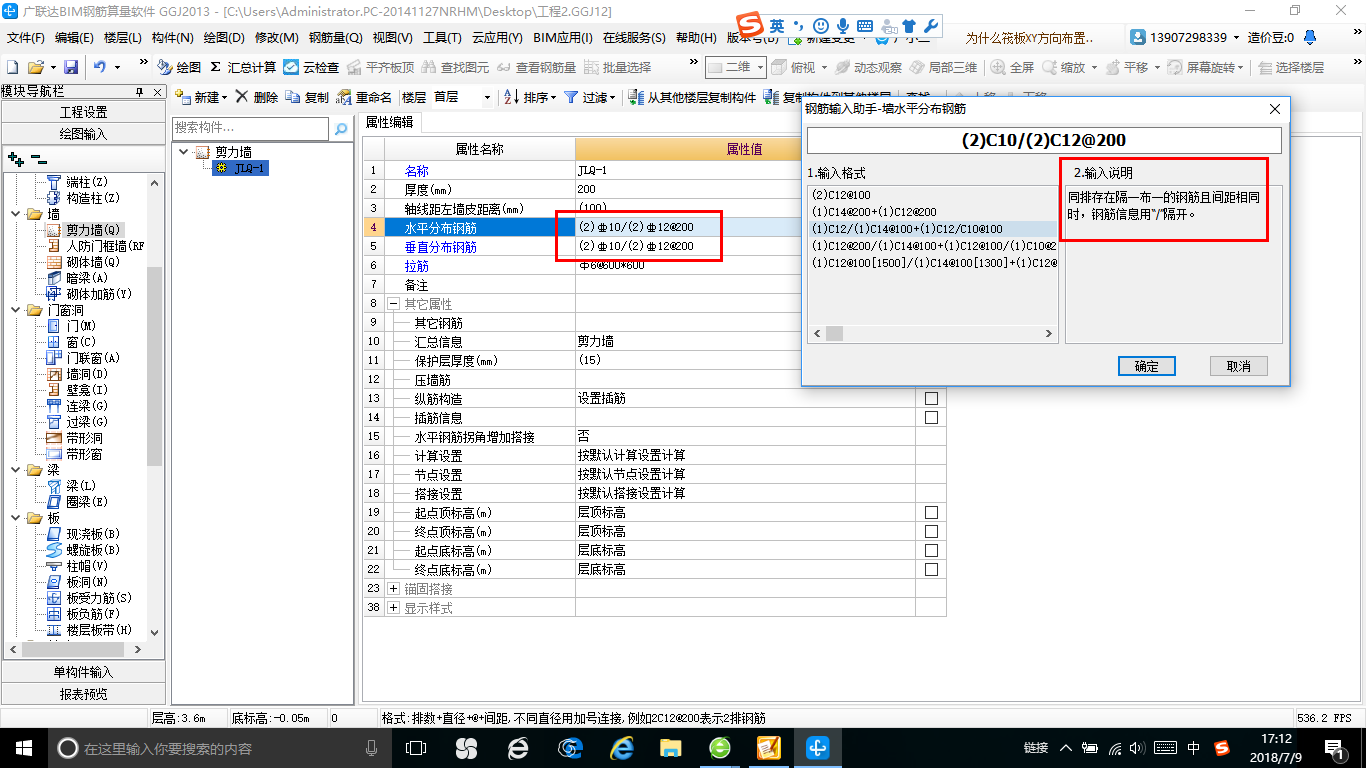Open the BIM应用(I) menu

562,38
